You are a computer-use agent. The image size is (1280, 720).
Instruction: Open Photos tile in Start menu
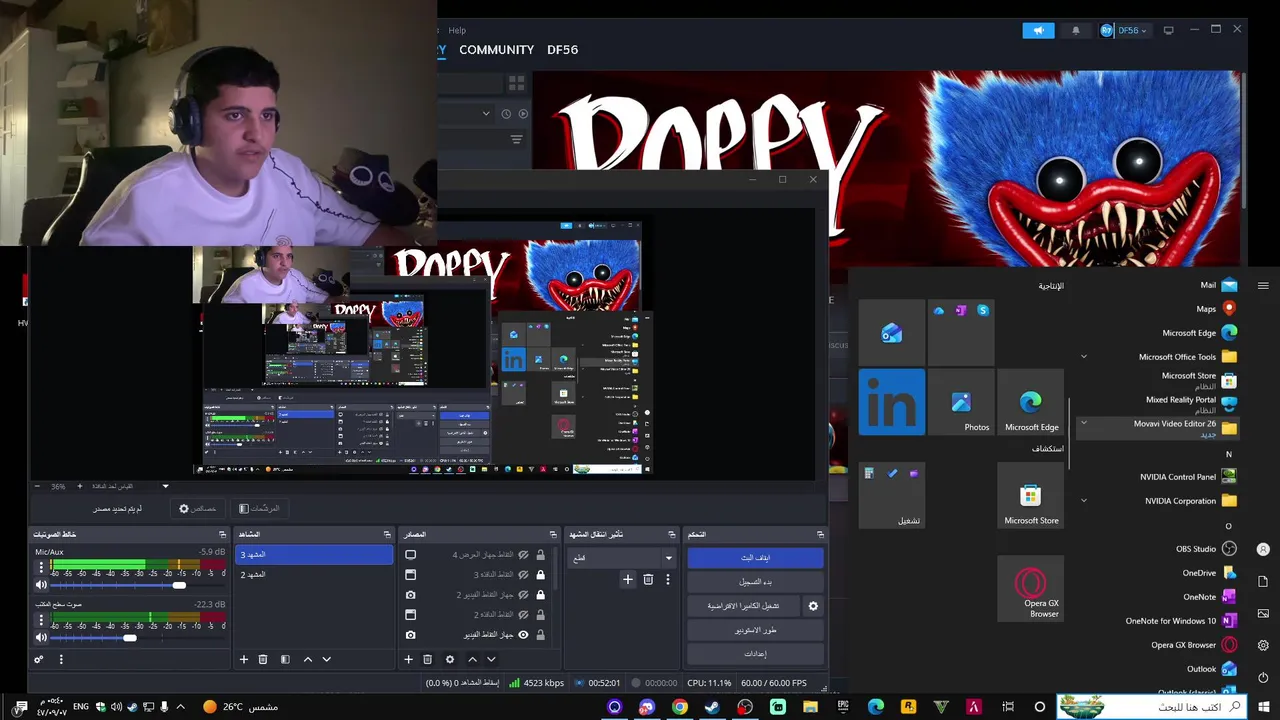(961, 402)
